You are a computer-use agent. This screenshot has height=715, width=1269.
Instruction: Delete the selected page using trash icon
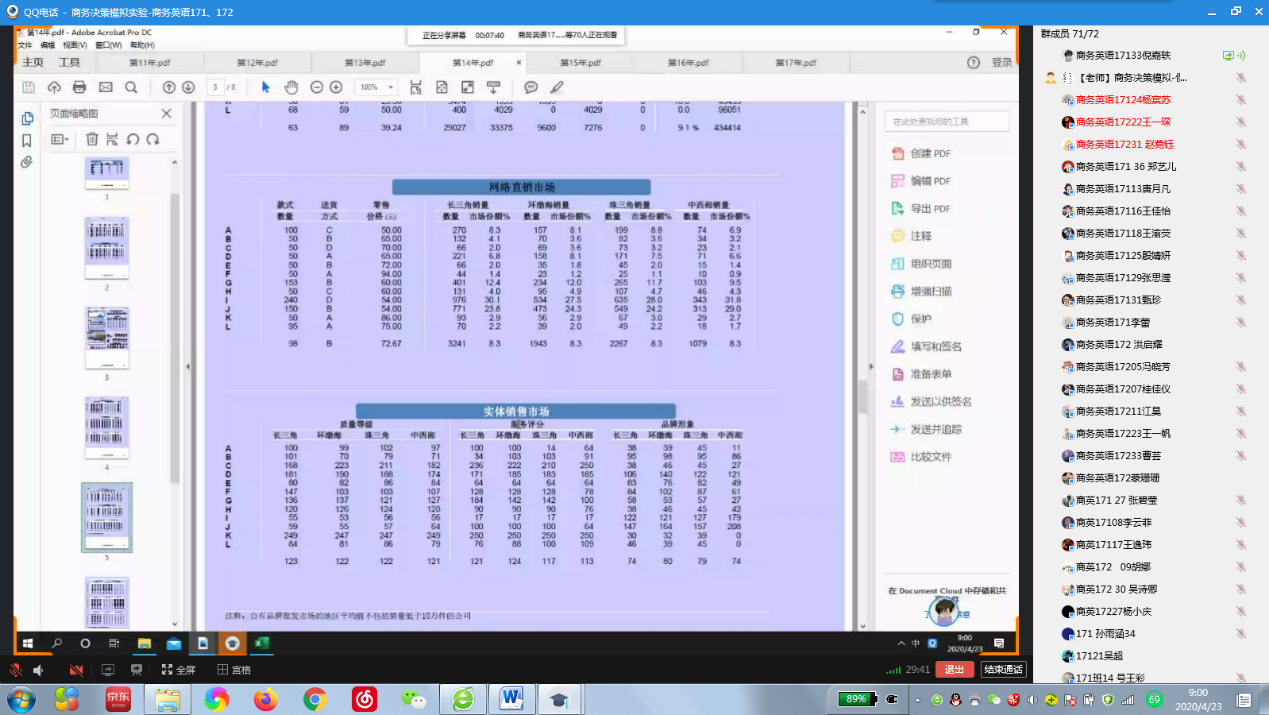pos(92,139)
